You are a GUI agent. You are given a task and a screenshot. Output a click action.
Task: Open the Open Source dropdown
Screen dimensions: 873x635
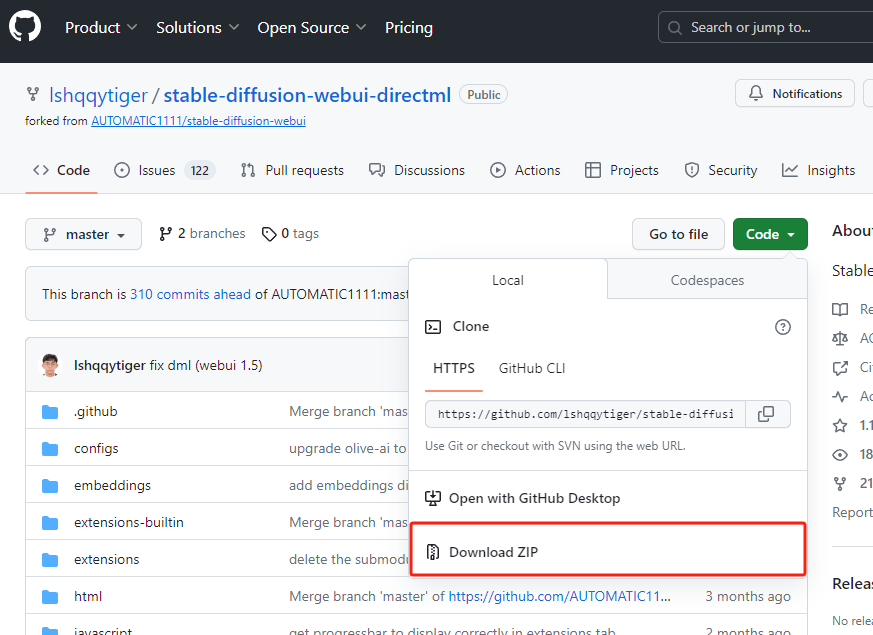point(311,27)
